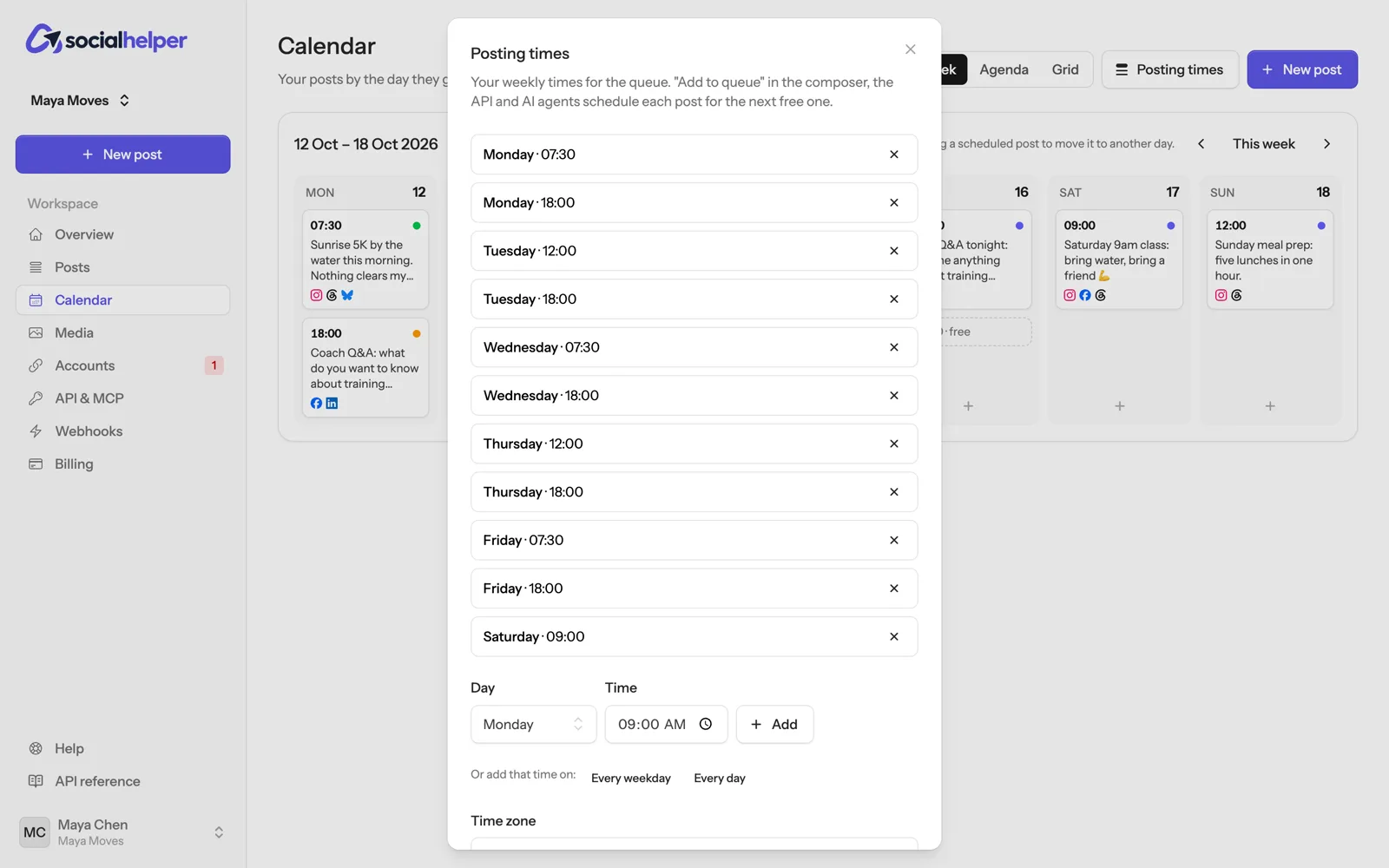Remove Wednesday 18:00 from the queue times
The image size is (1389, 868).
(x=893, y=395)
